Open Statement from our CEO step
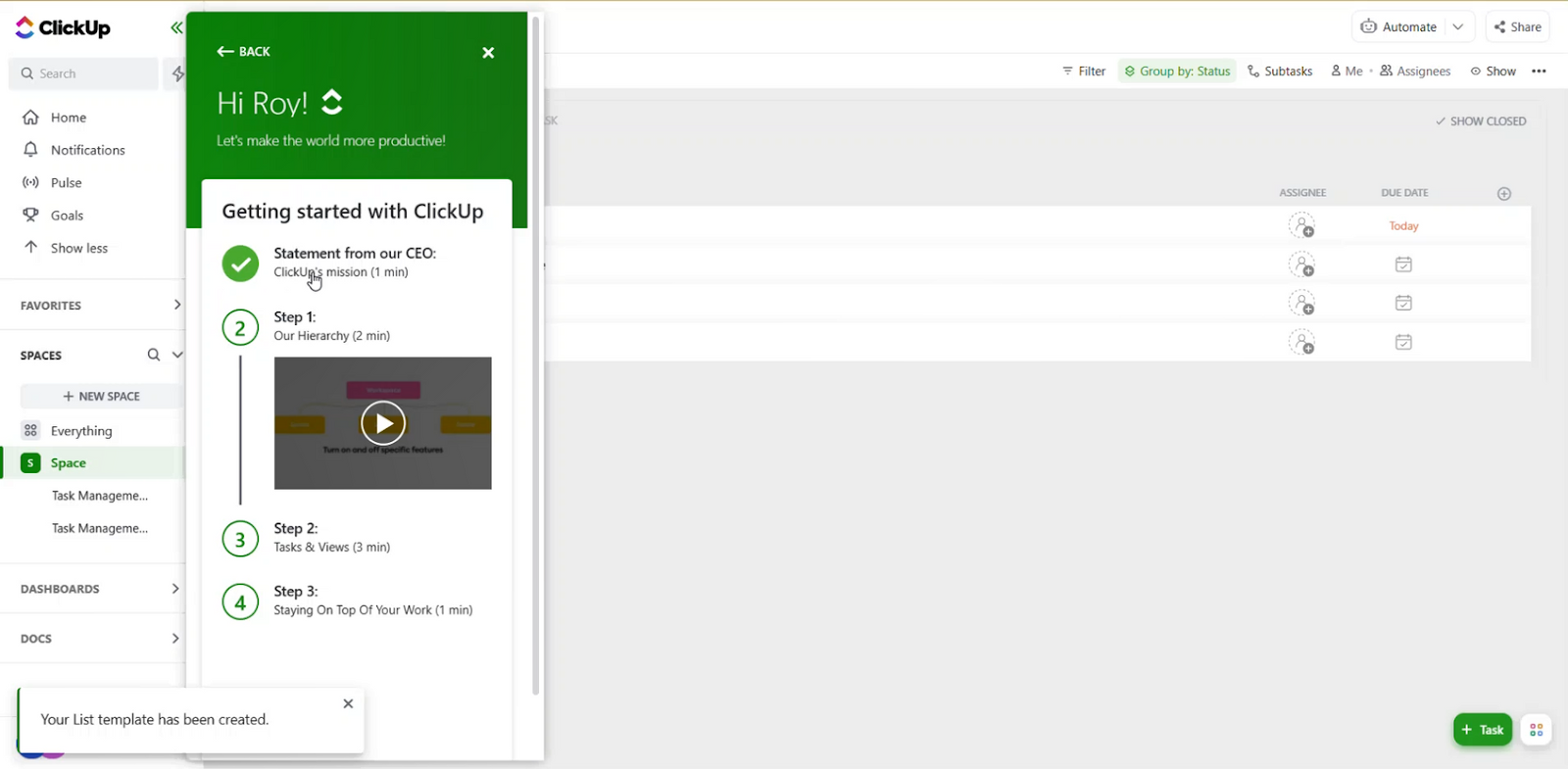Viewport: 1568px width, 769px height. (x=355, y=262)
